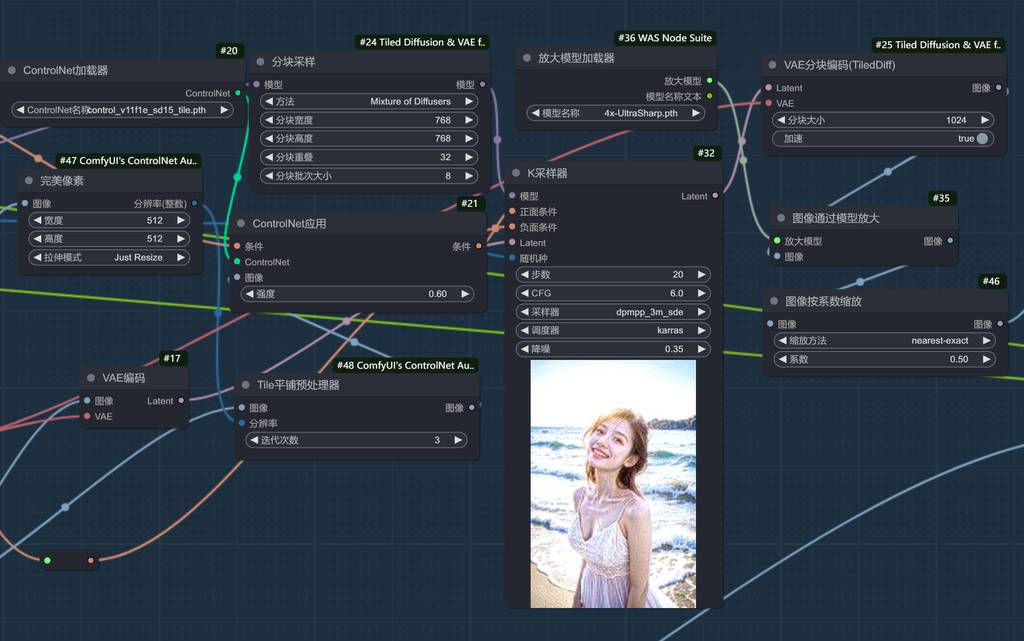
Task: Collapse the ControlNet加载器 node title dot
Action: pyautogui.click(x=12, y=71)
